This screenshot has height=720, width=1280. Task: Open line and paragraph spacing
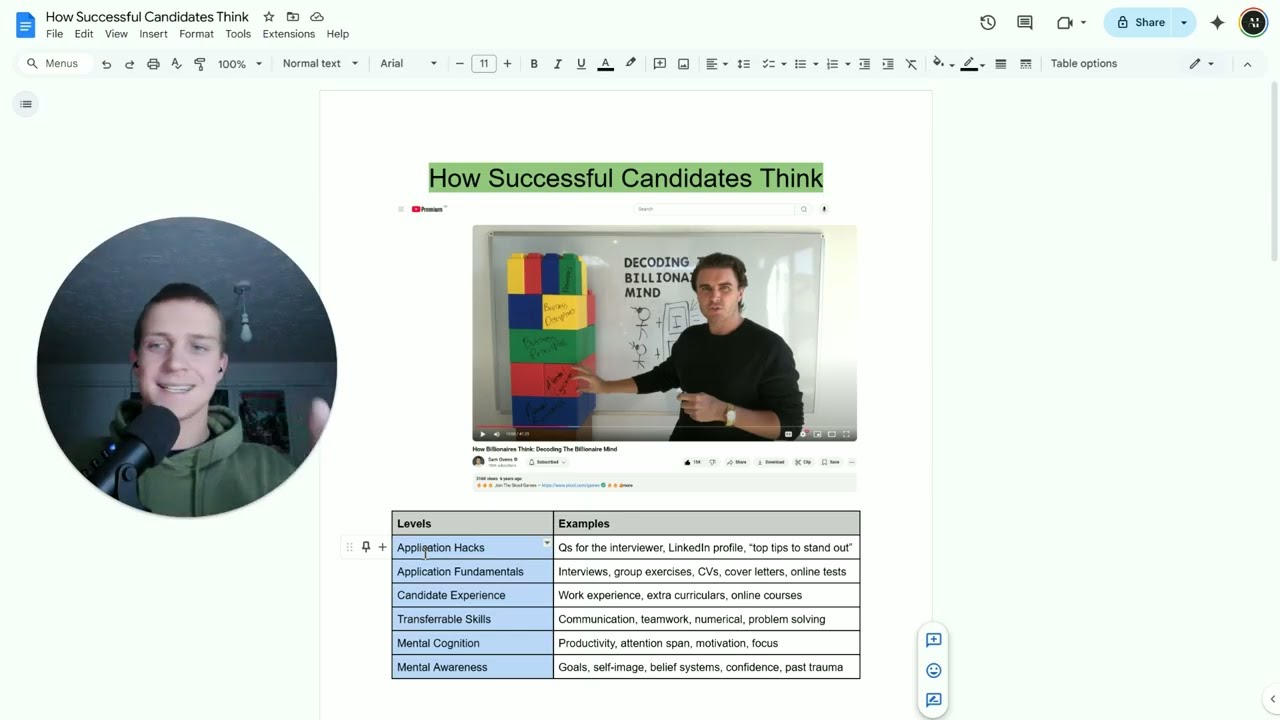743,64
